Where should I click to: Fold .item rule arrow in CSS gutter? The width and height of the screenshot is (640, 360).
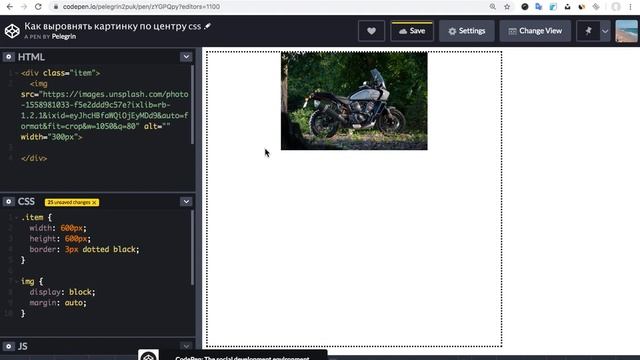point(17,218)
